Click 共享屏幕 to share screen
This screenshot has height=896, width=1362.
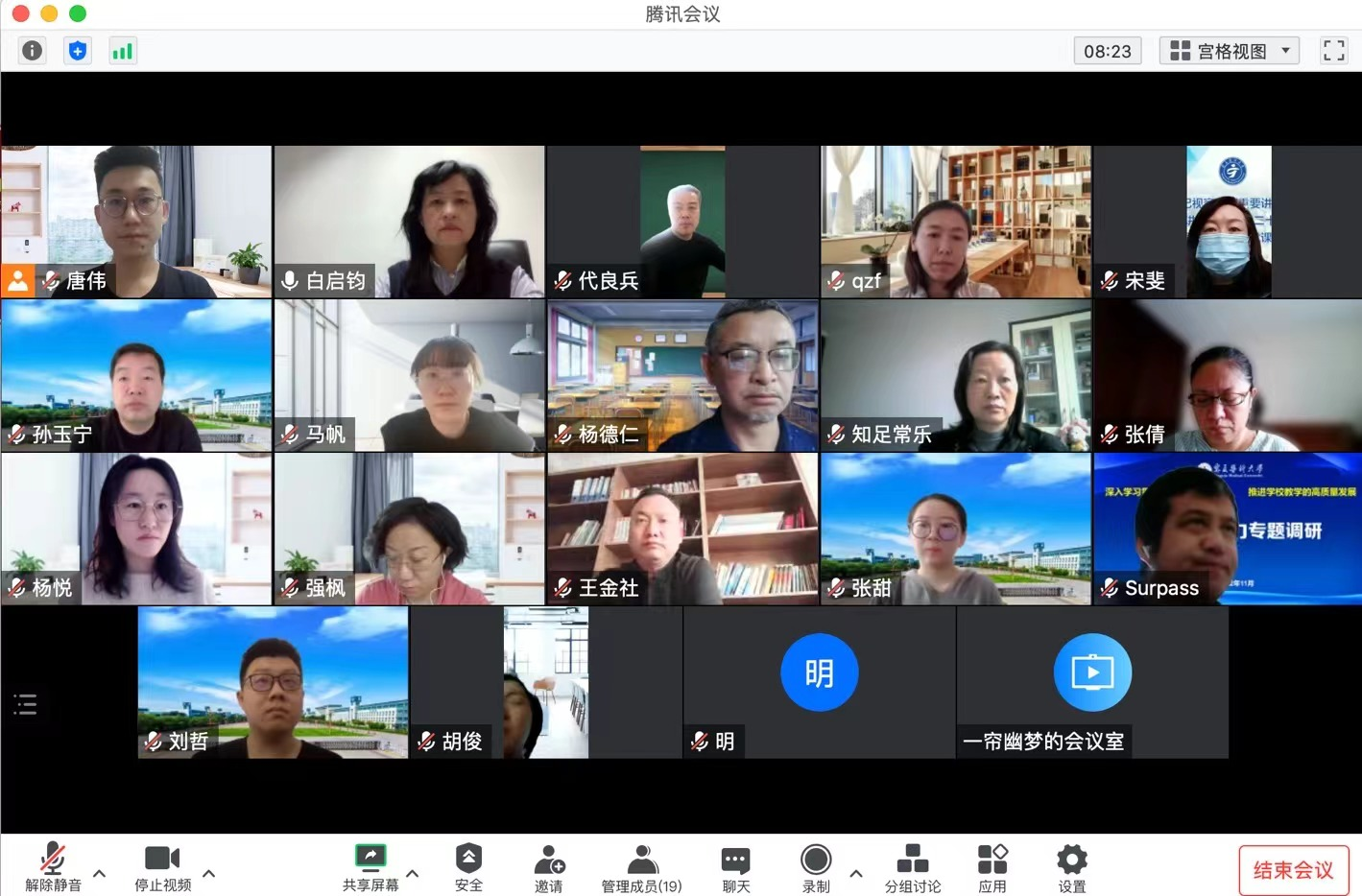[370, 867]
